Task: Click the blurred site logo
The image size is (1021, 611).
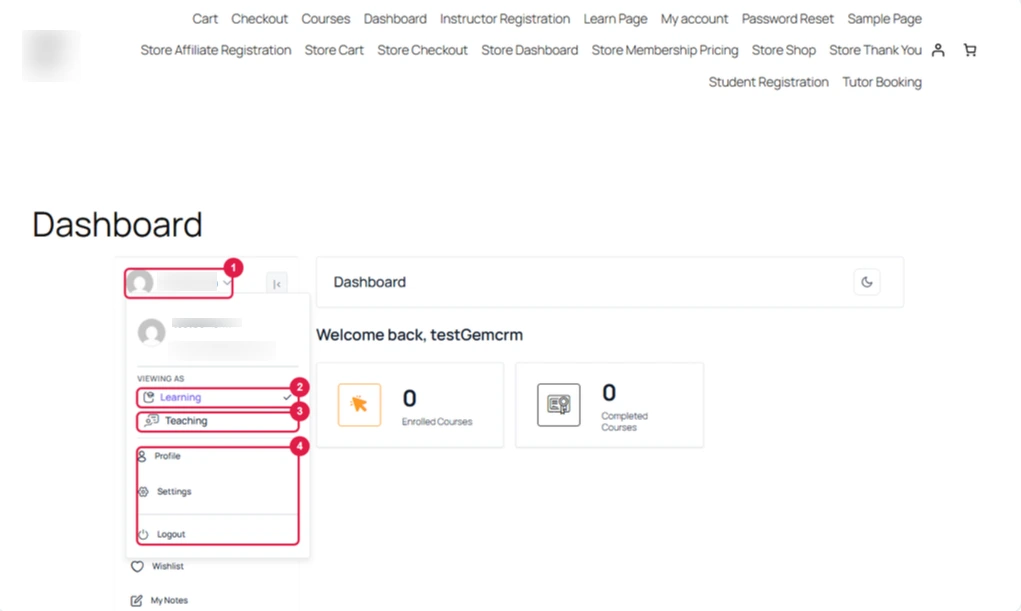Action: click(x=51, y=55)
